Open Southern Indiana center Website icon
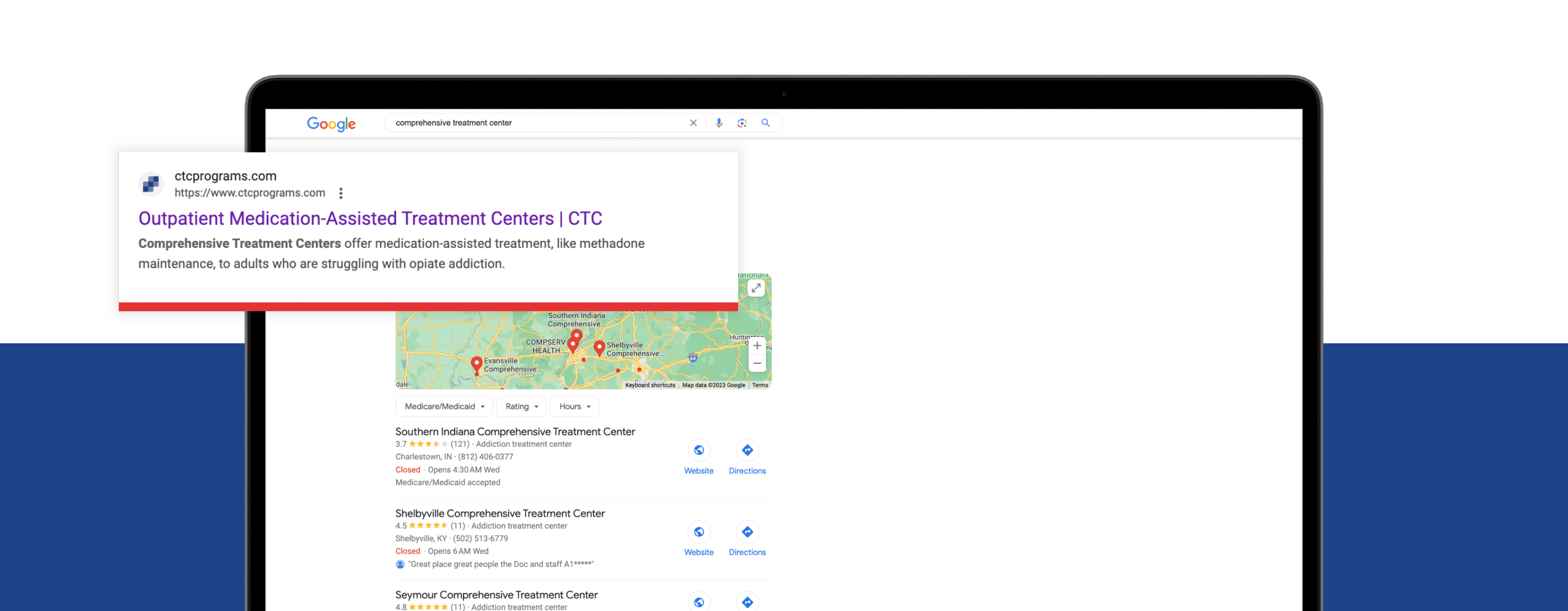Screen dimensions: 1568x611 (699, 450)
